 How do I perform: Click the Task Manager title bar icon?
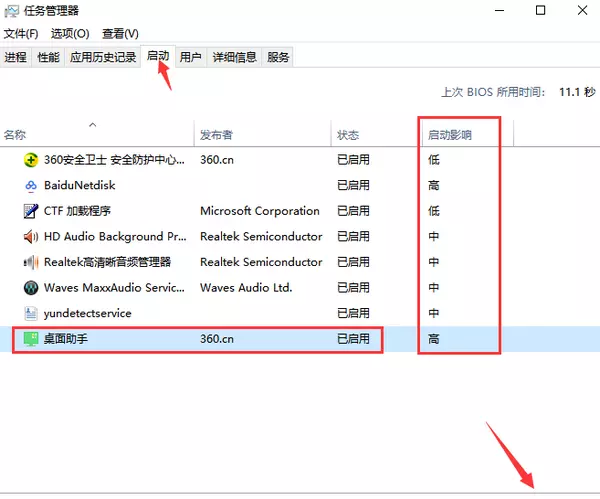pos(11,11)
